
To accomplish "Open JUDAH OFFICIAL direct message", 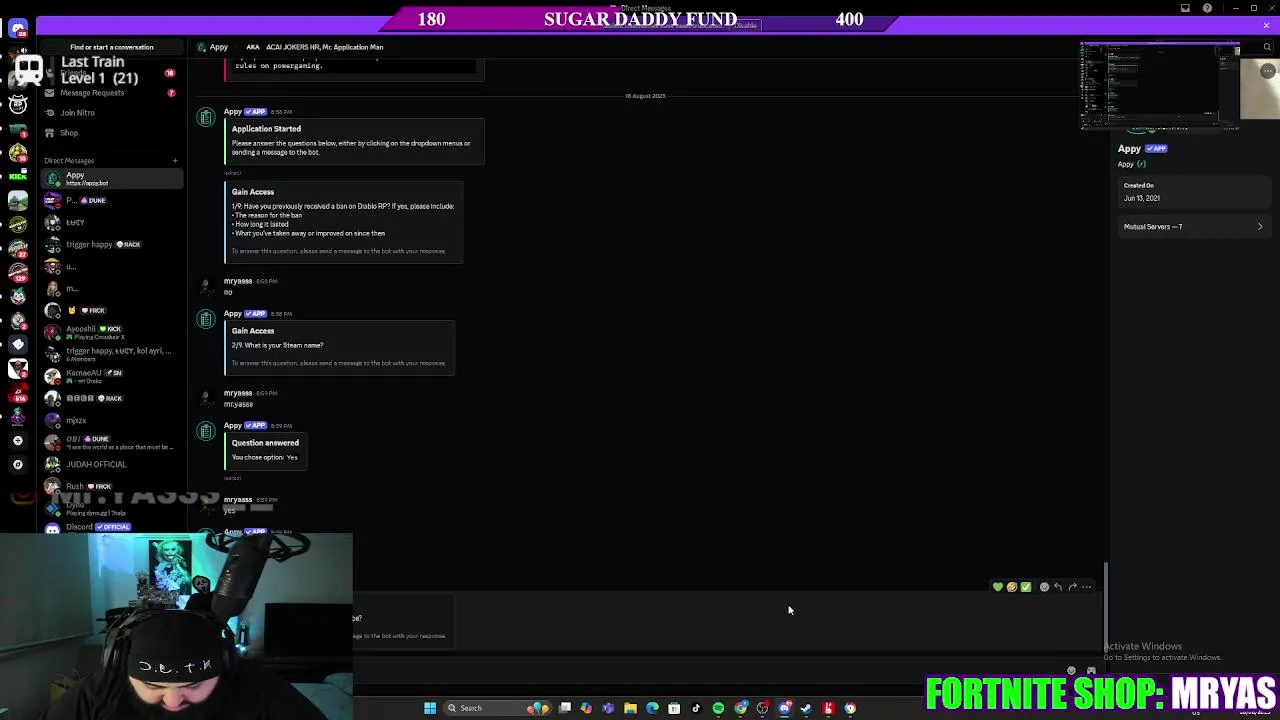I will (x=112, y=464).
